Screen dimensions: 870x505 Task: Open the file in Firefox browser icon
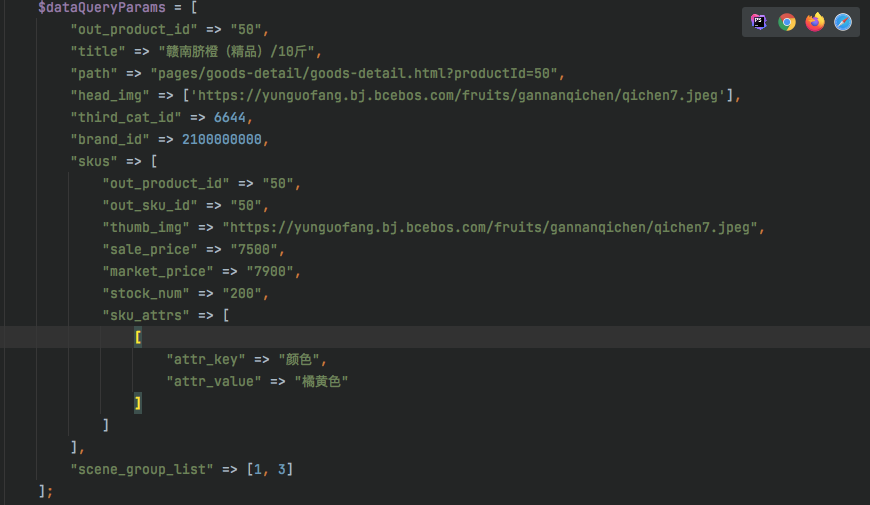tap(815, 22)
